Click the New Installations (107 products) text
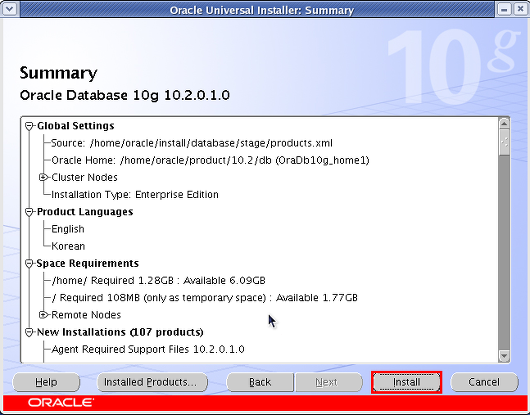 tap(120, 332)
